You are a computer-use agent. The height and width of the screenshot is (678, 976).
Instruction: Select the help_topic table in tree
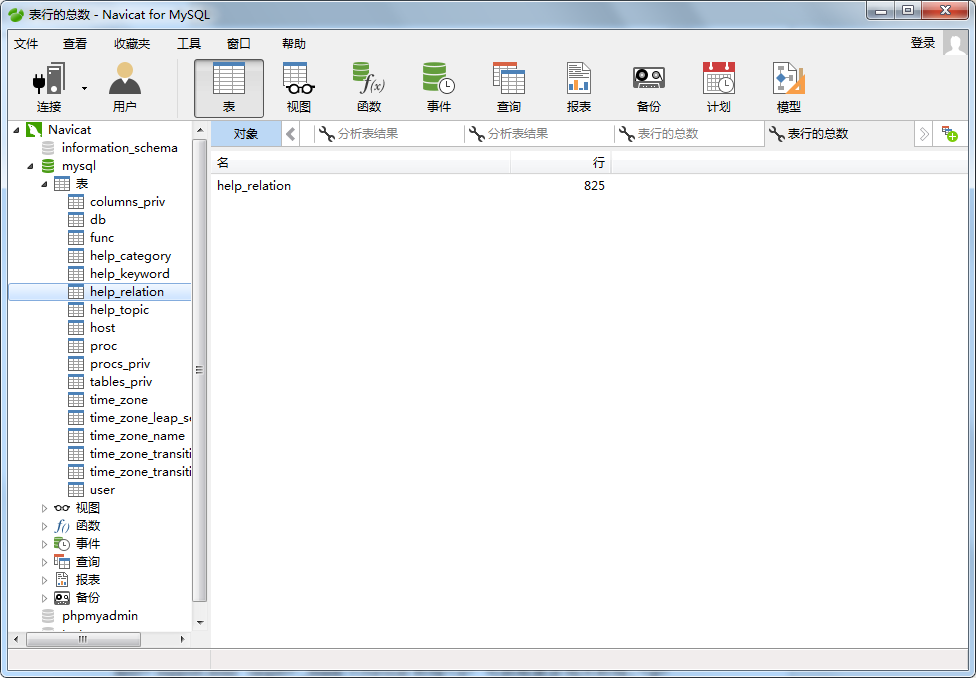click(x=119, y=310)
